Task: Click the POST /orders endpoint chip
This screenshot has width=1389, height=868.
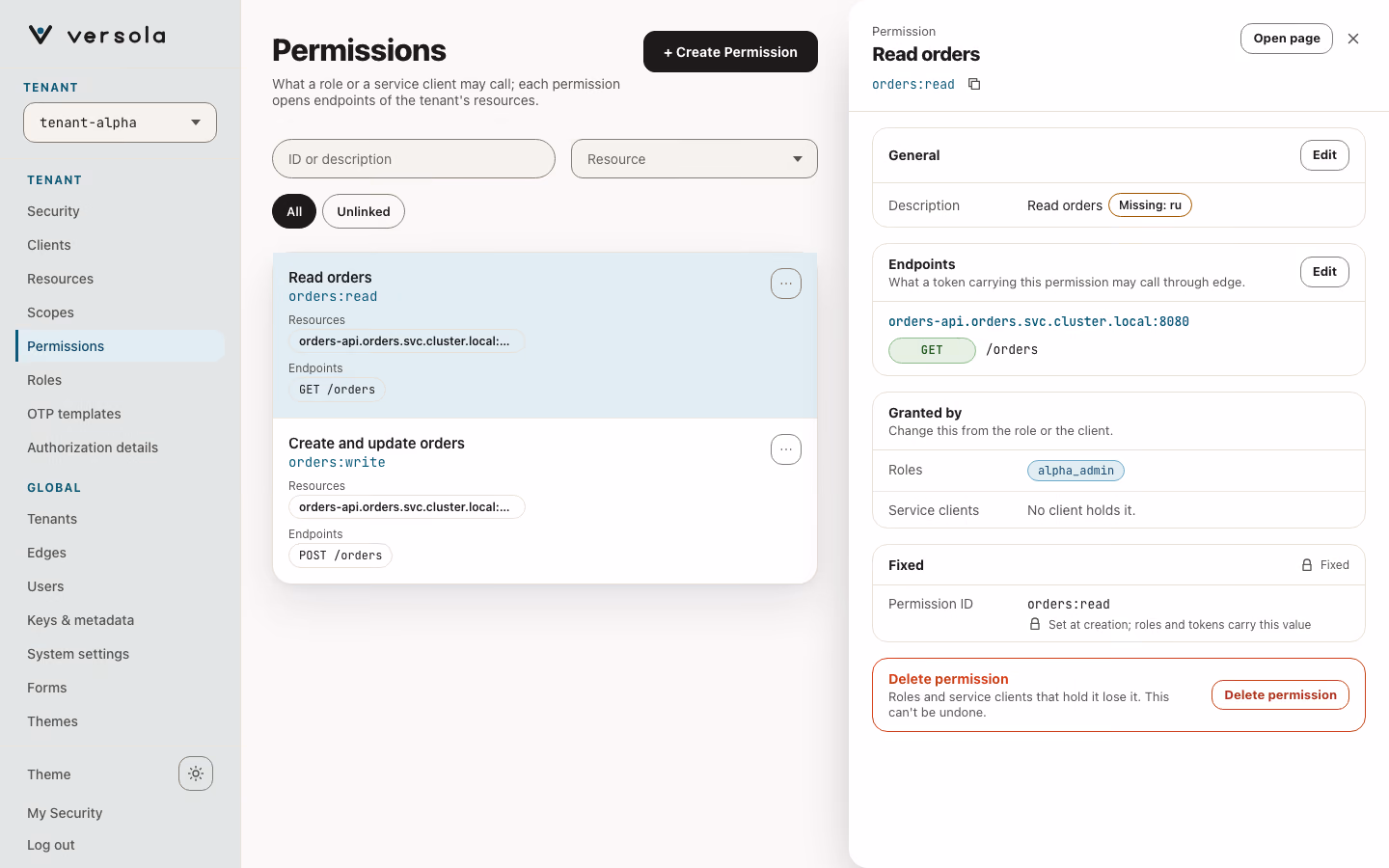Action: coord(340,556)
